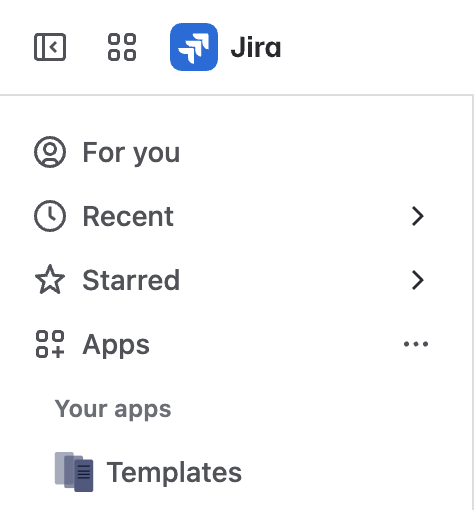Open the For you page

coord(233,152)
